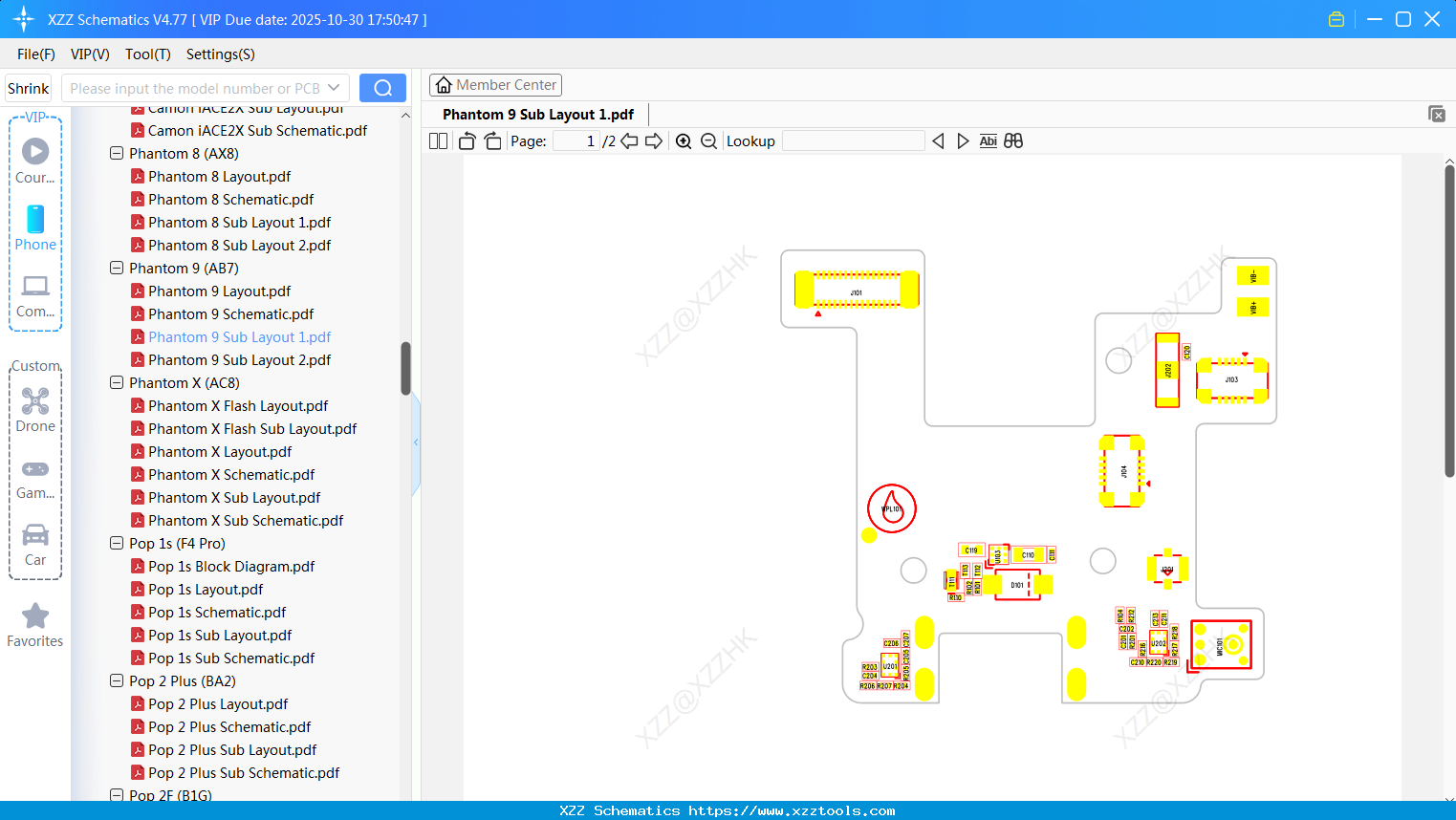Toggle the two-page side panel view
The height and width of the screenshot is (820, 1456).
click(x=439, y=141)
